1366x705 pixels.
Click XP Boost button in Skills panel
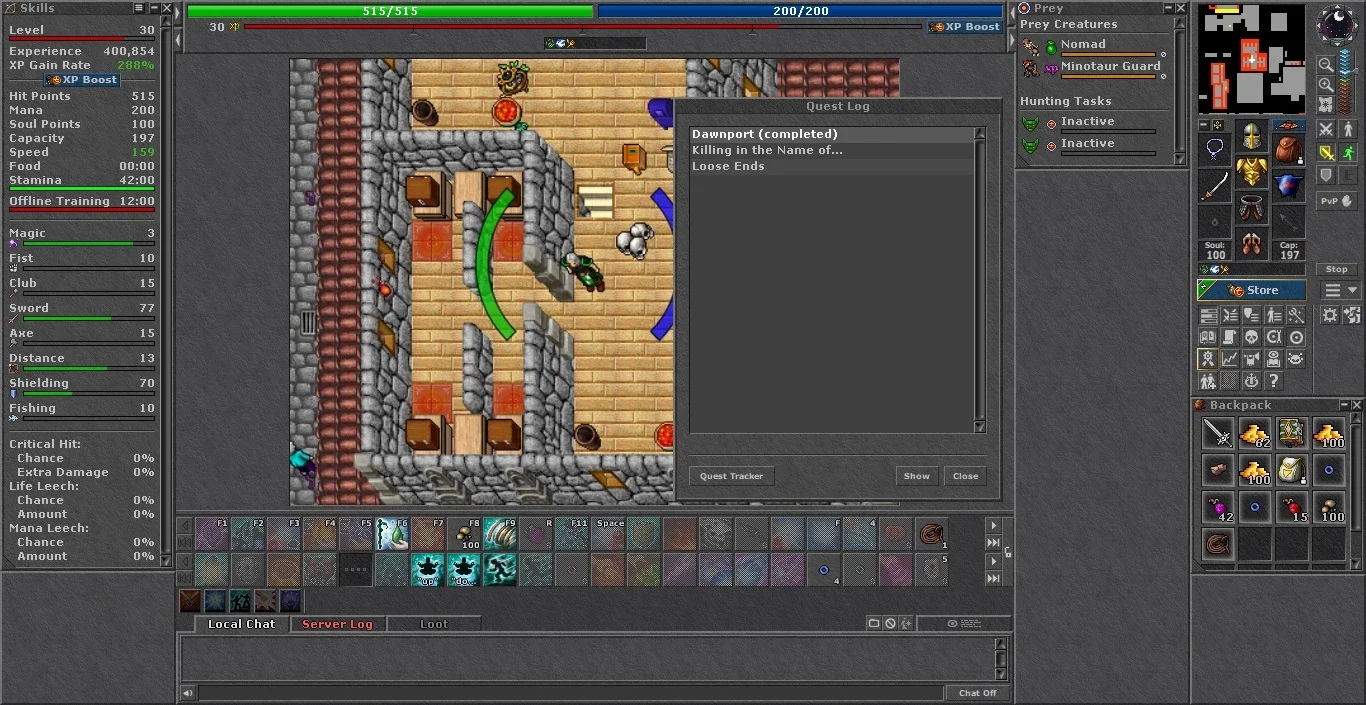pos(82,80)
